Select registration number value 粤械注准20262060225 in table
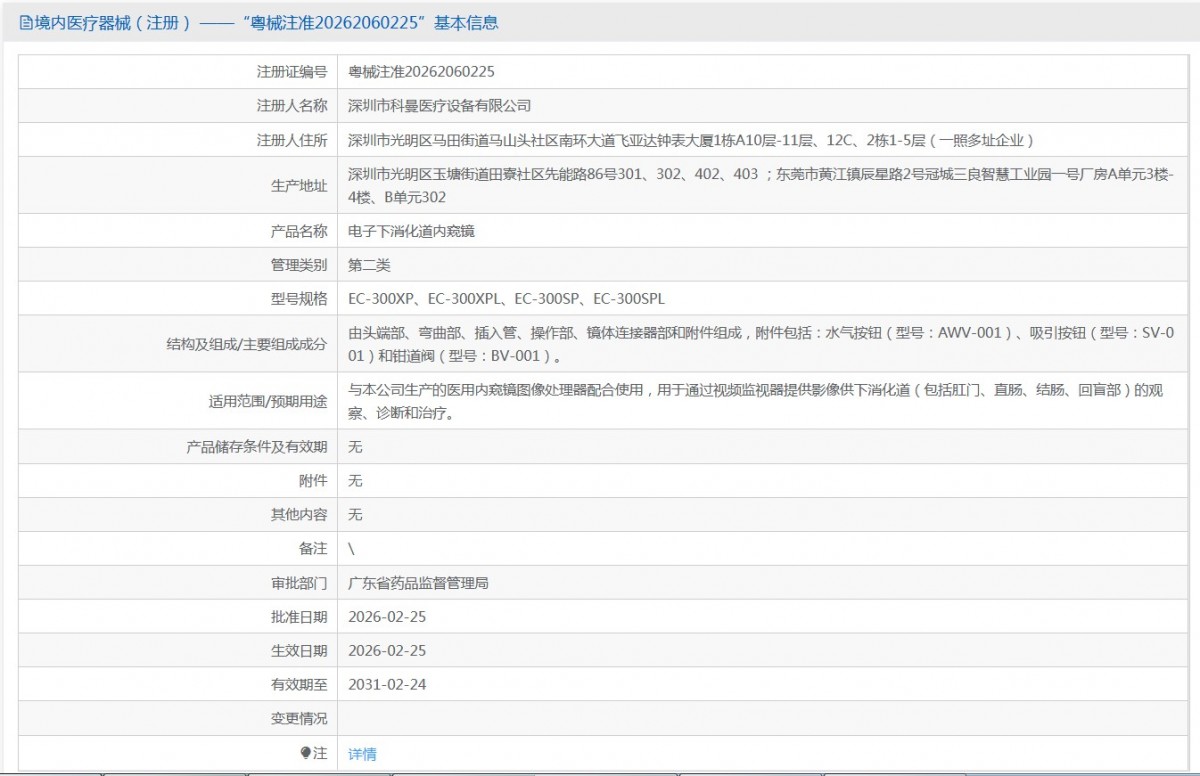This screenshot has width=1200, height=776. (x=421, y=72)
